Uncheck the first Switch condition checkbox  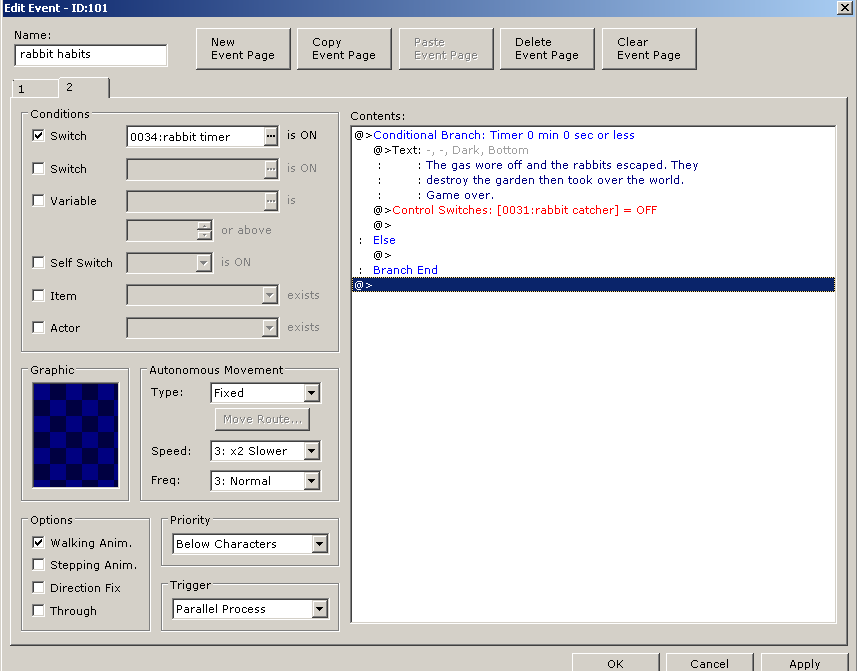tap(39, 136)
